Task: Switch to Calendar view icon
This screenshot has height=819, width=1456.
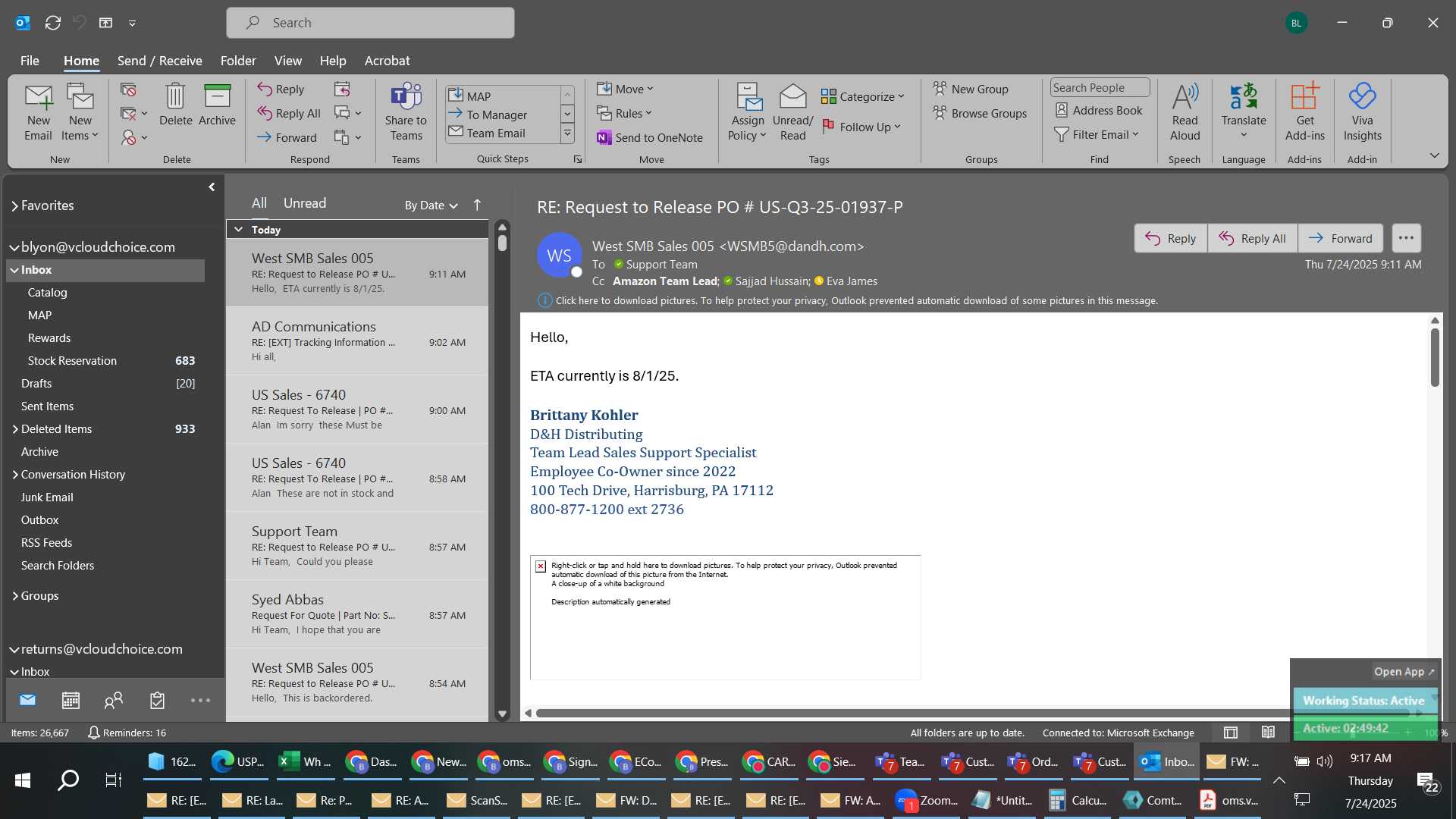Action: (71, 701)
